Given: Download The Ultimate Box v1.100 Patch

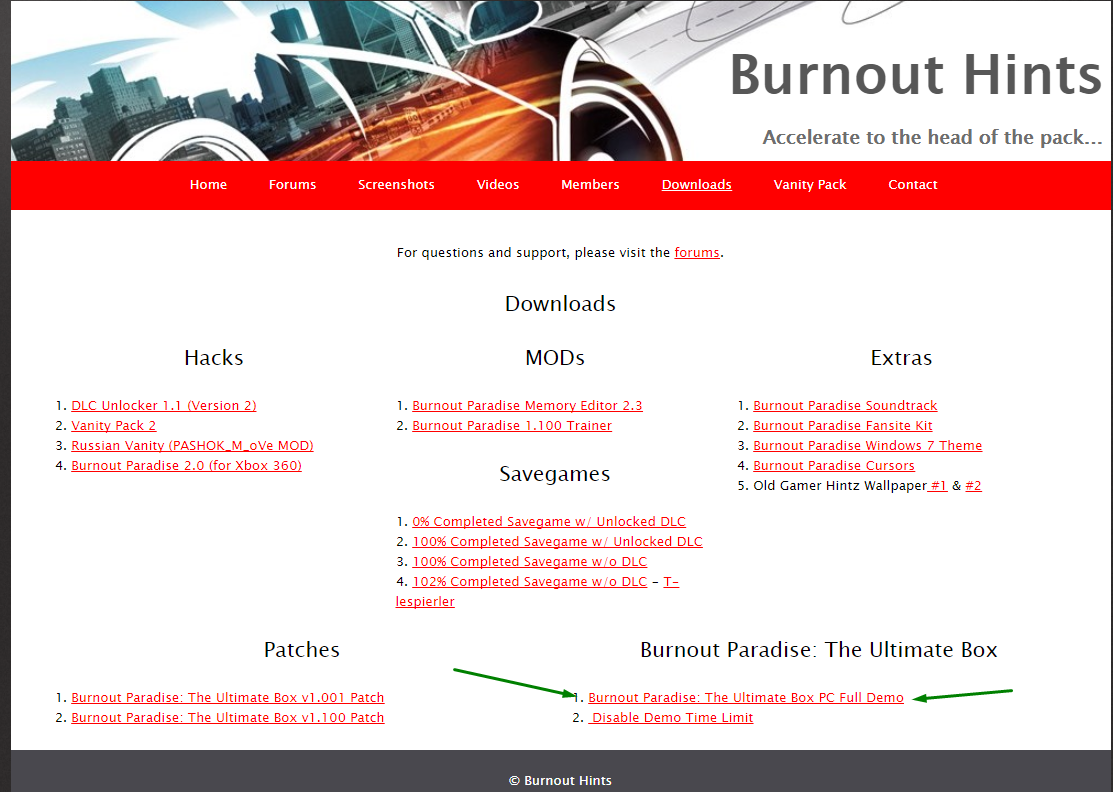Looking at the screenshot, I should point(228,717).
